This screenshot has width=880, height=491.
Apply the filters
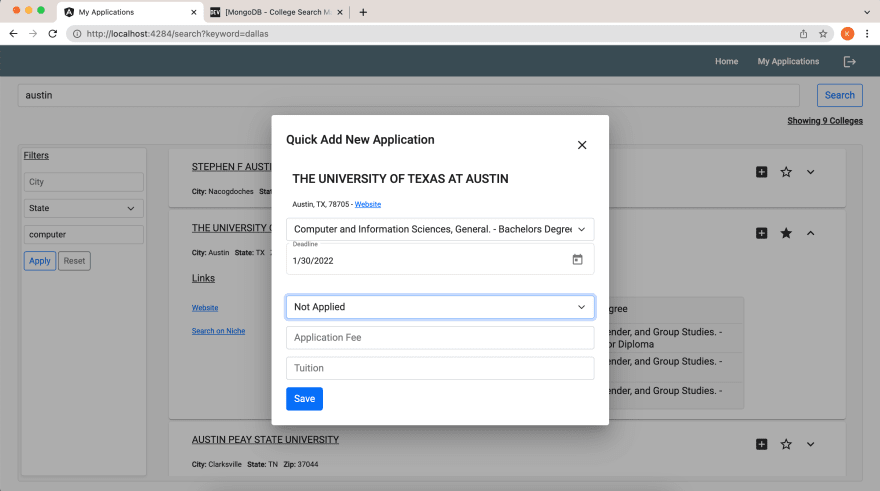(x=40, y=261)
